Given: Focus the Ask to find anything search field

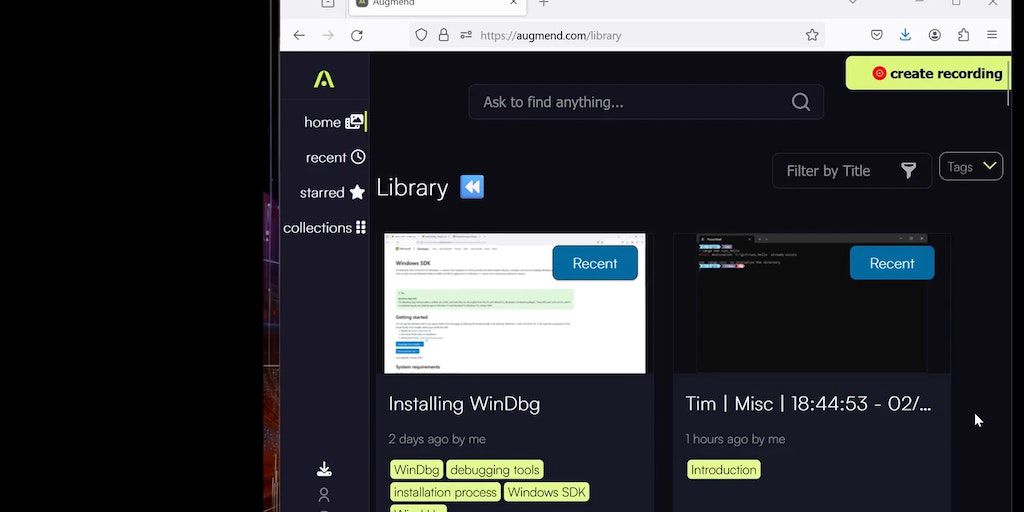Looking at the screenshot, I should coord(646,102).
